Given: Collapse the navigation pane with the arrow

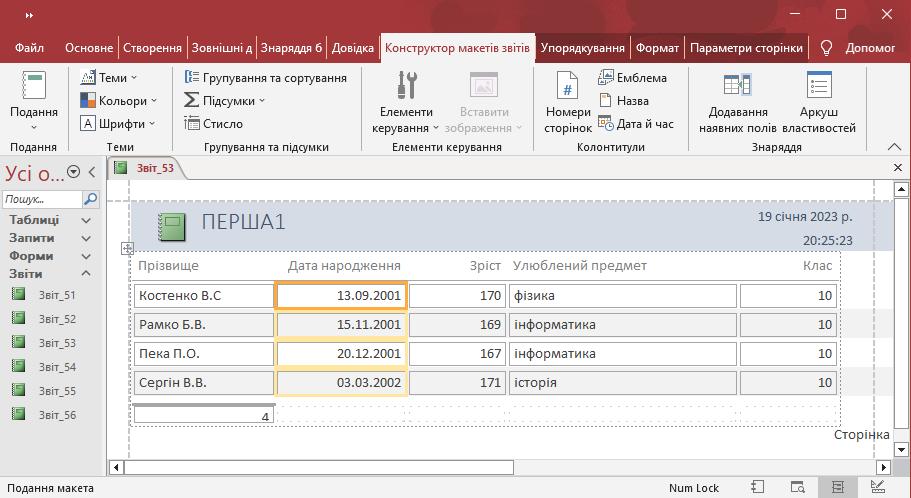Looking at the screenshot, I should pos(92,172).
